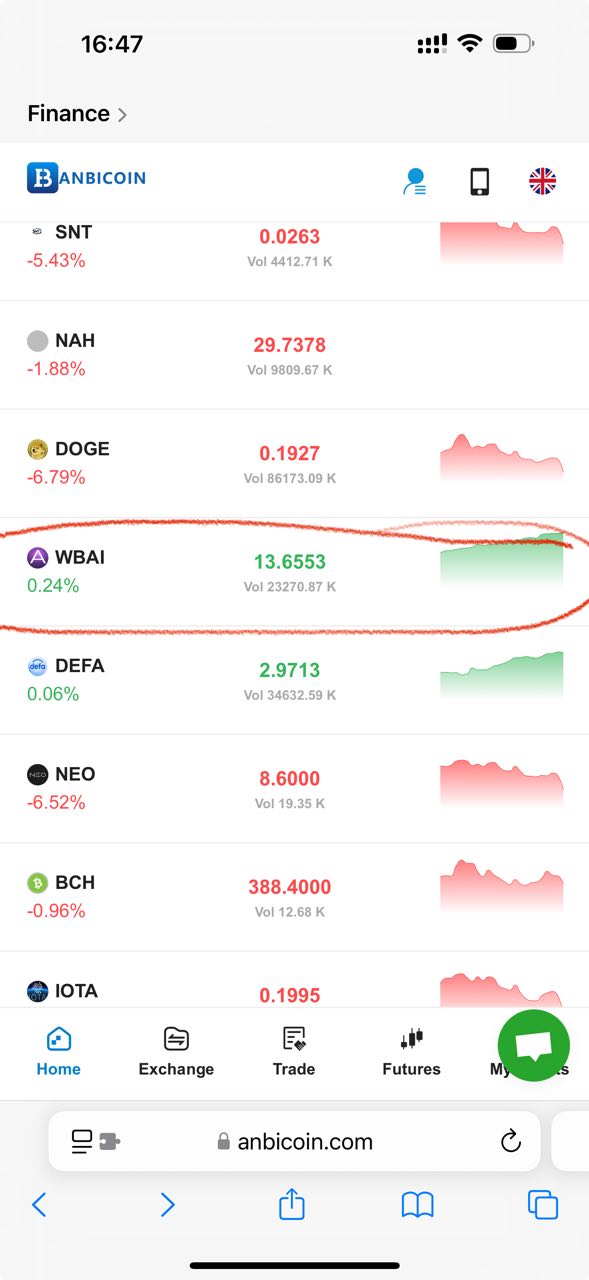Open the WBAI coin row
Viewport: 589px width, 1280px height.
pyautogui.click(x=294, y=572)
